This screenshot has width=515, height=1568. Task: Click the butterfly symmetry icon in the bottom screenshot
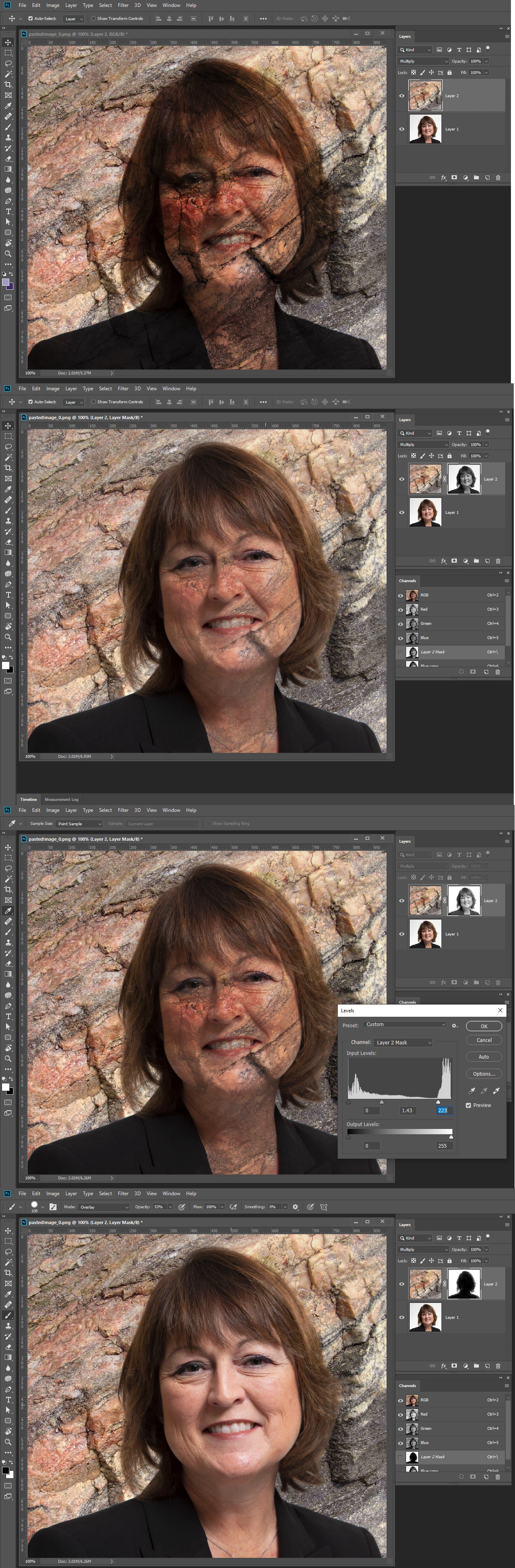[324, 1207]
